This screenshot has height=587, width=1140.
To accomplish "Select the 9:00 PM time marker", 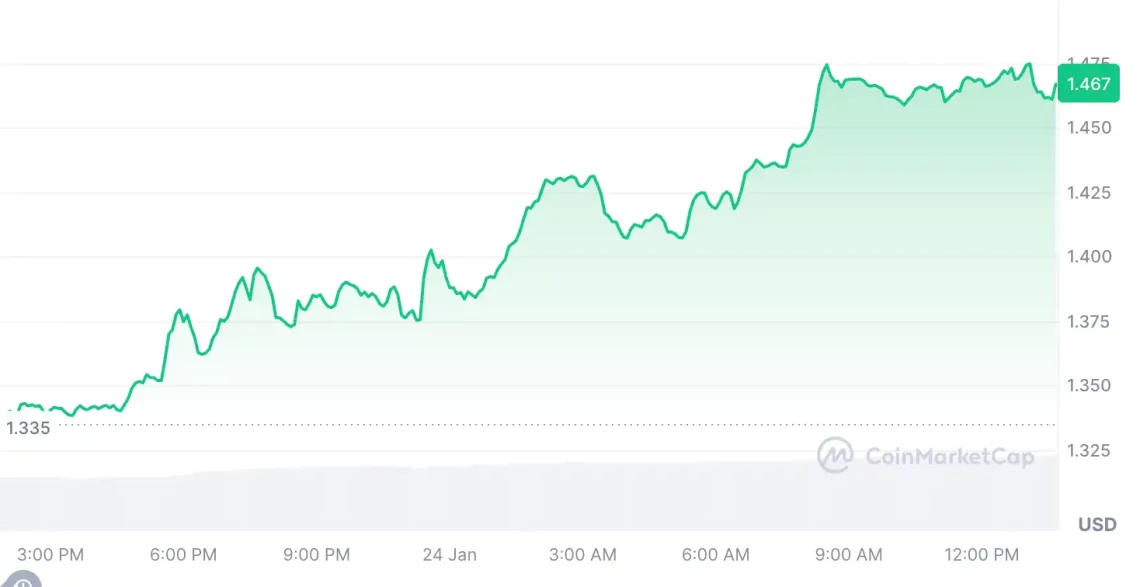I will pyautogui.click(x=317, y=554).
